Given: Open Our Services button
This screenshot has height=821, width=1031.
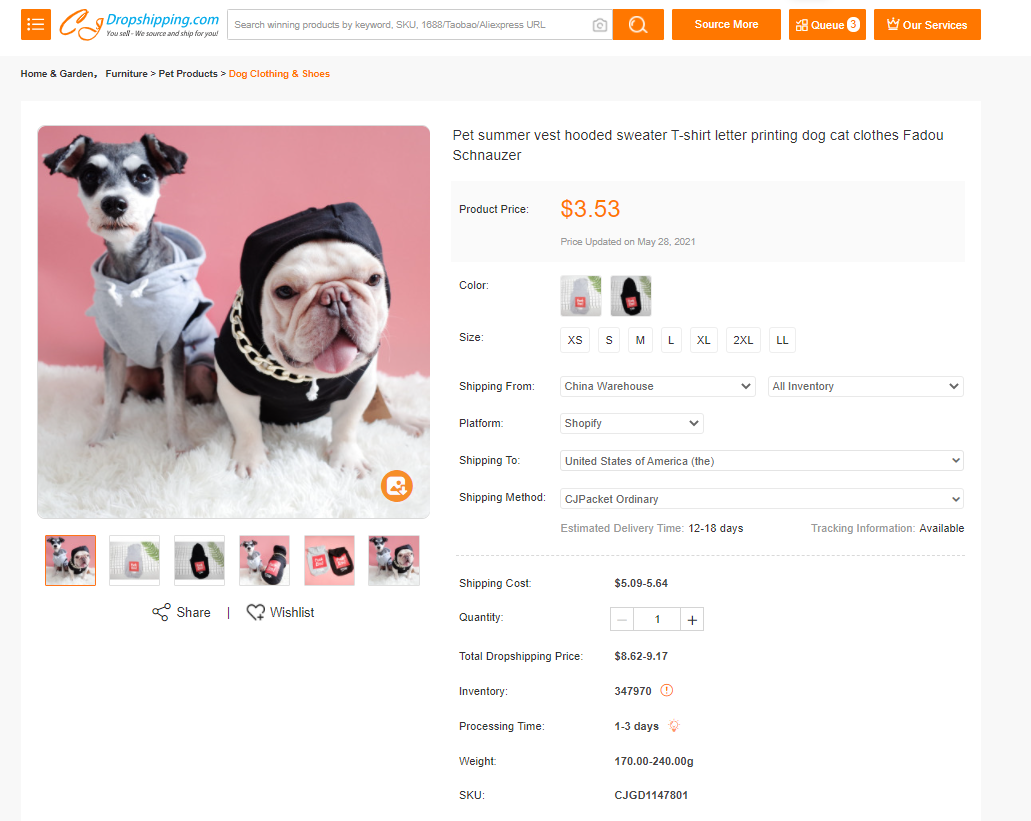Looking at the screenshot, I should click(927, 25).
